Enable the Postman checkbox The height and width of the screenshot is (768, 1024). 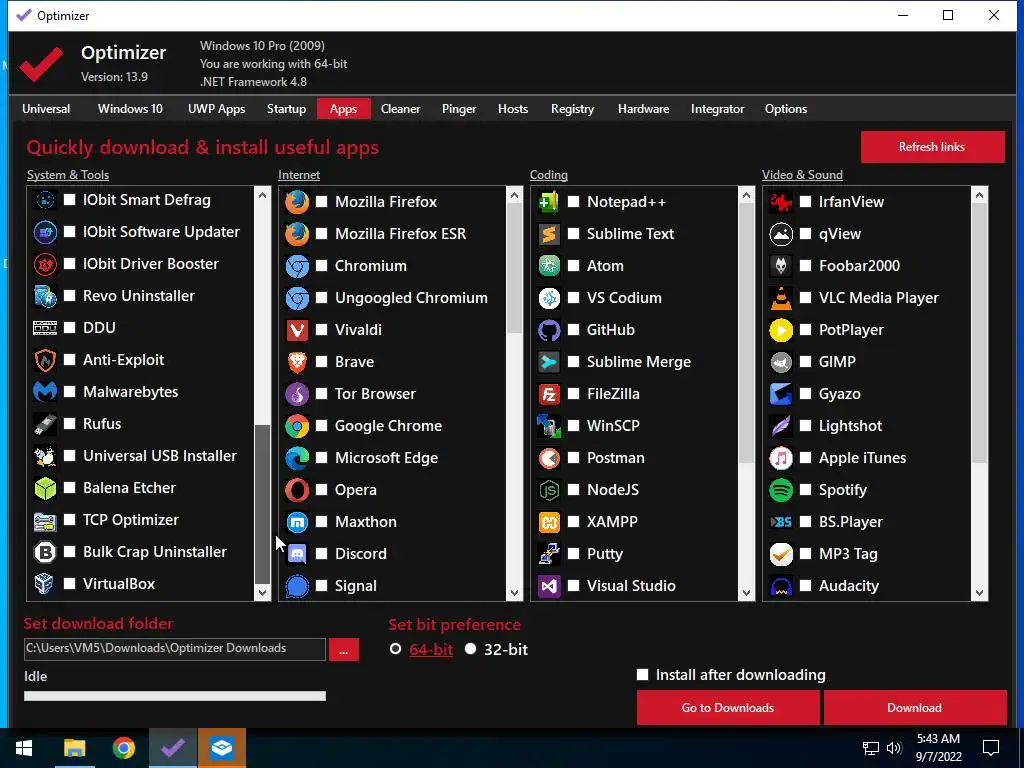point(573,458)
